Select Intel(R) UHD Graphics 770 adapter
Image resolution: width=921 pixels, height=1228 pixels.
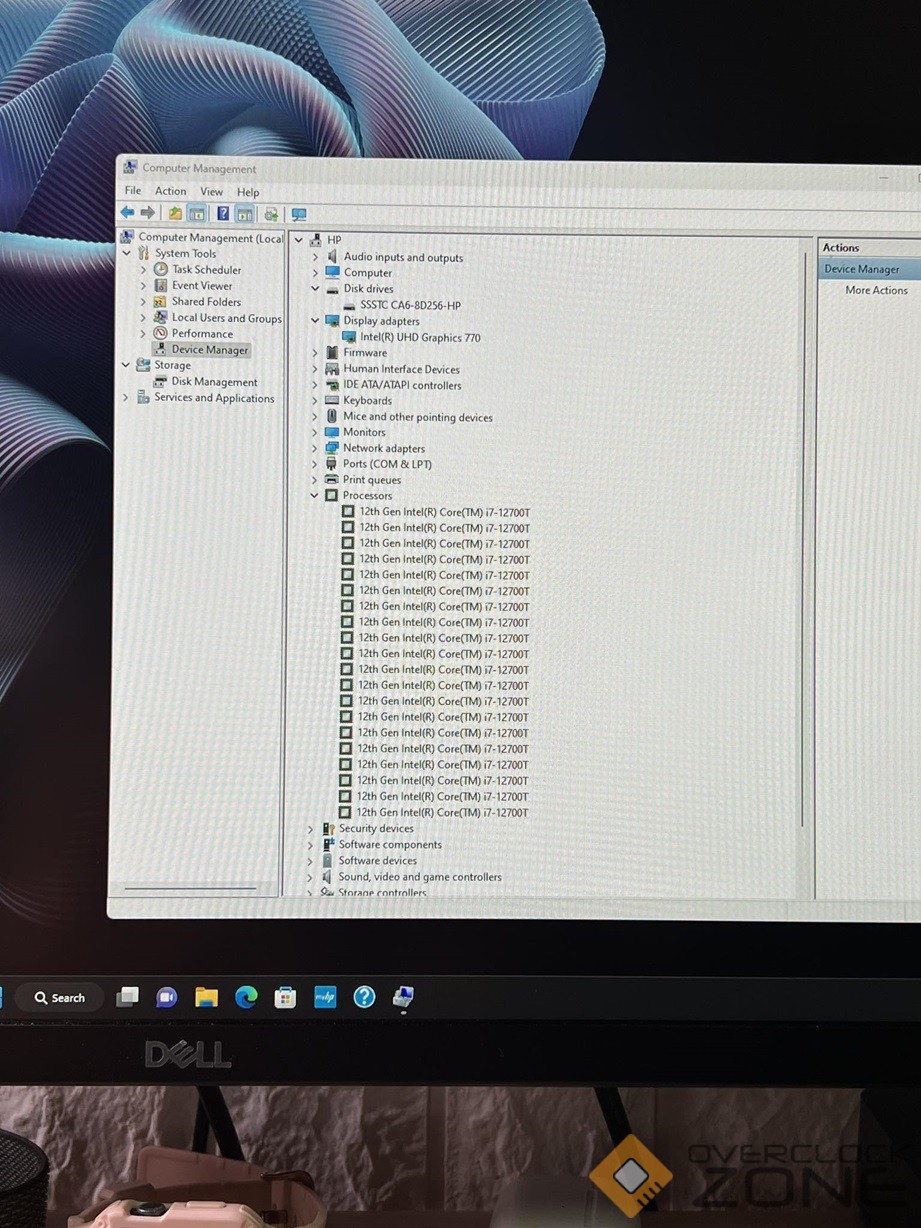(420, 338)
